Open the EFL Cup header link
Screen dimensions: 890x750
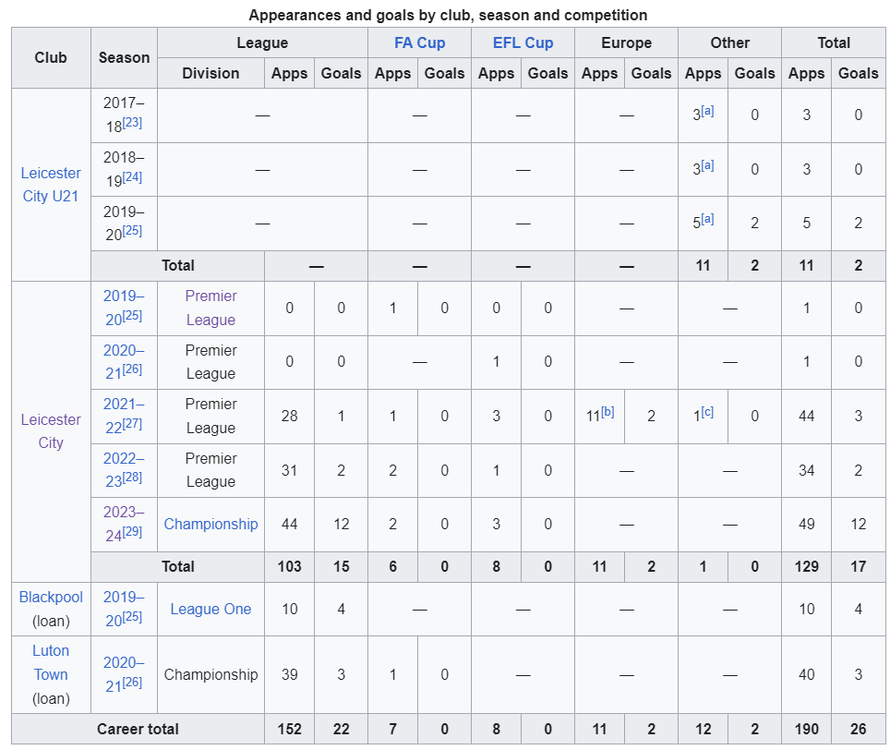(x=523, y=43)
